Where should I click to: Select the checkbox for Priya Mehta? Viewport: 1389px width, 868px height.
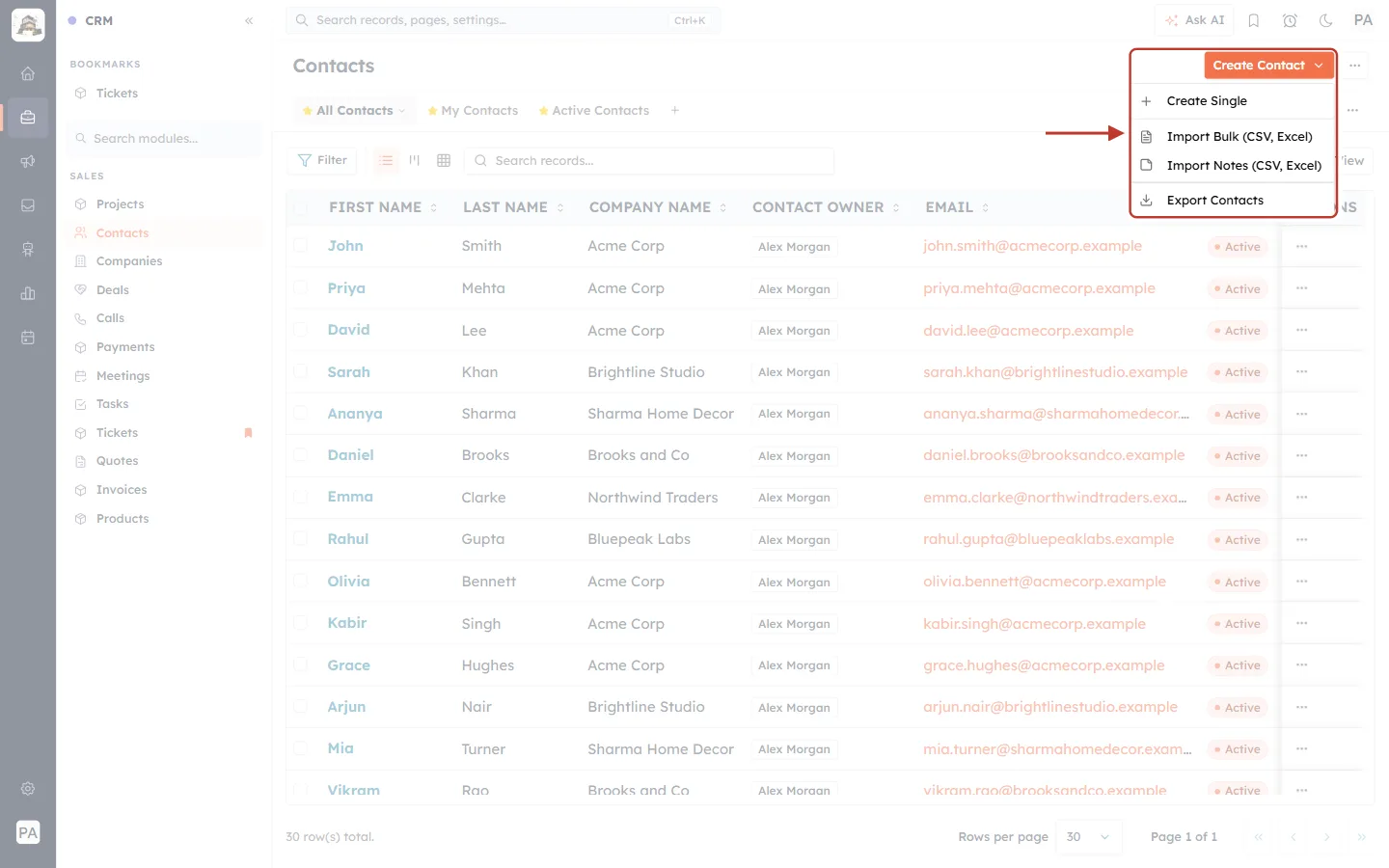tap(300, 288)
